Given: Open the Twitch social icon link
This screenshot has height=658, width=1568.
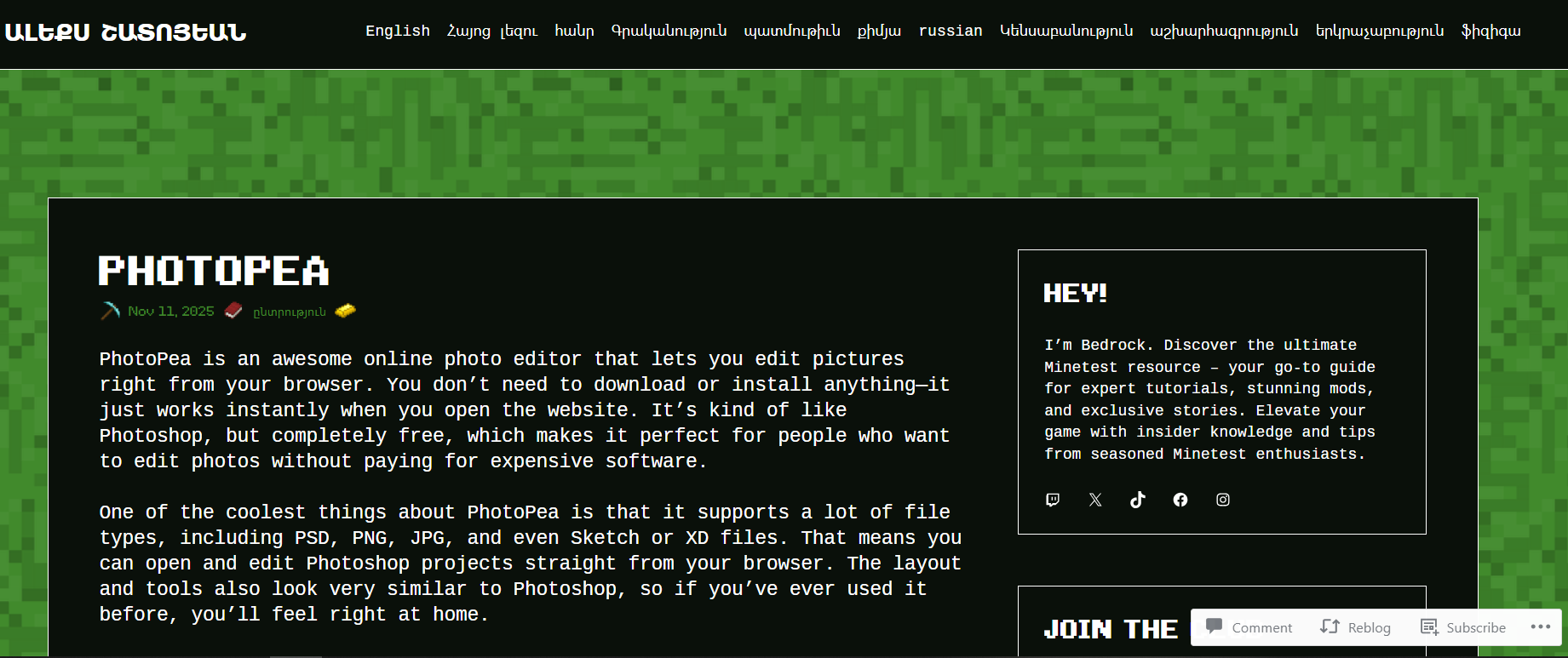Looking at the screenshot, I should pos(1053,500).
